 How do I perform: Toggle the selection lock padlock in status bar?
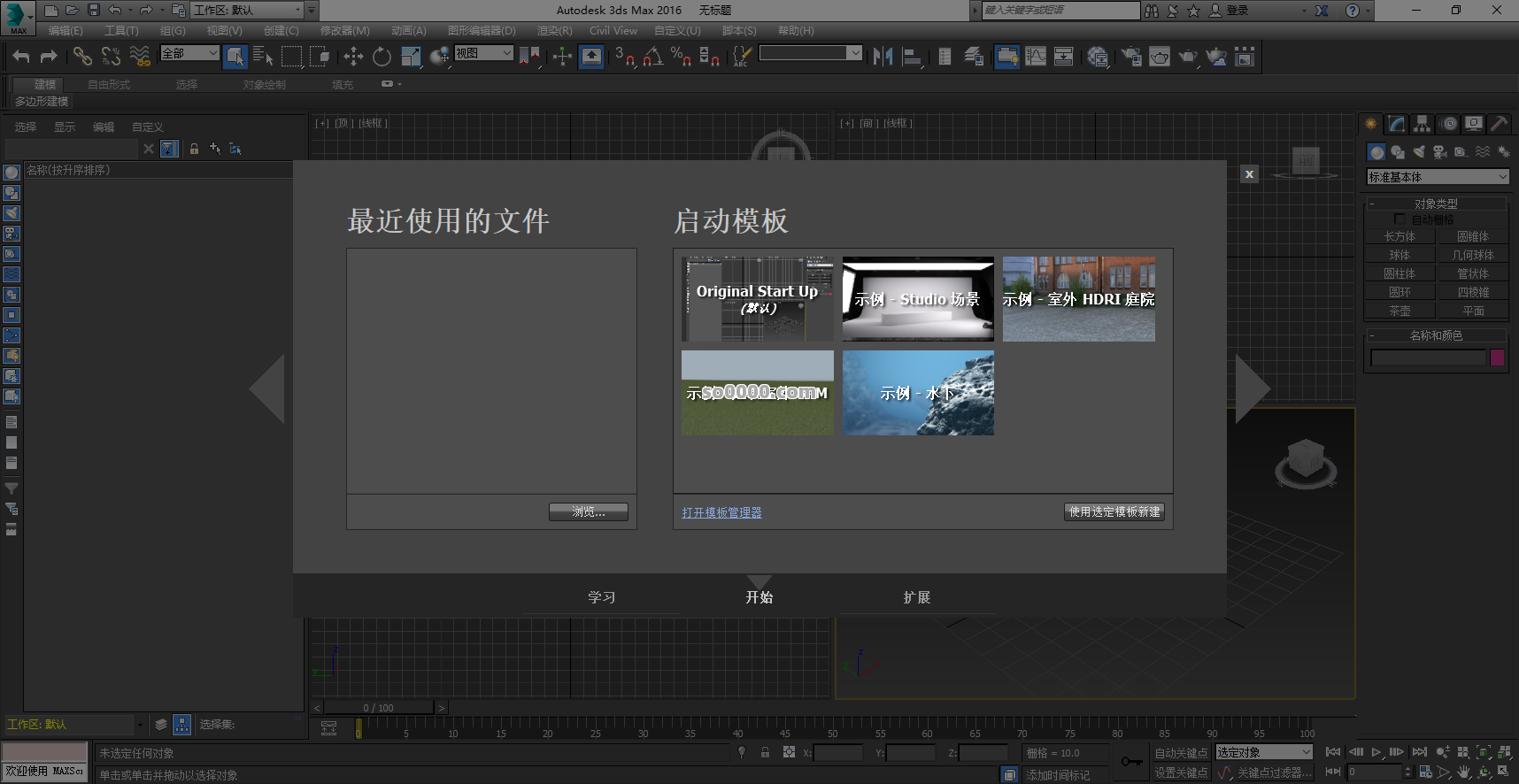765,752
